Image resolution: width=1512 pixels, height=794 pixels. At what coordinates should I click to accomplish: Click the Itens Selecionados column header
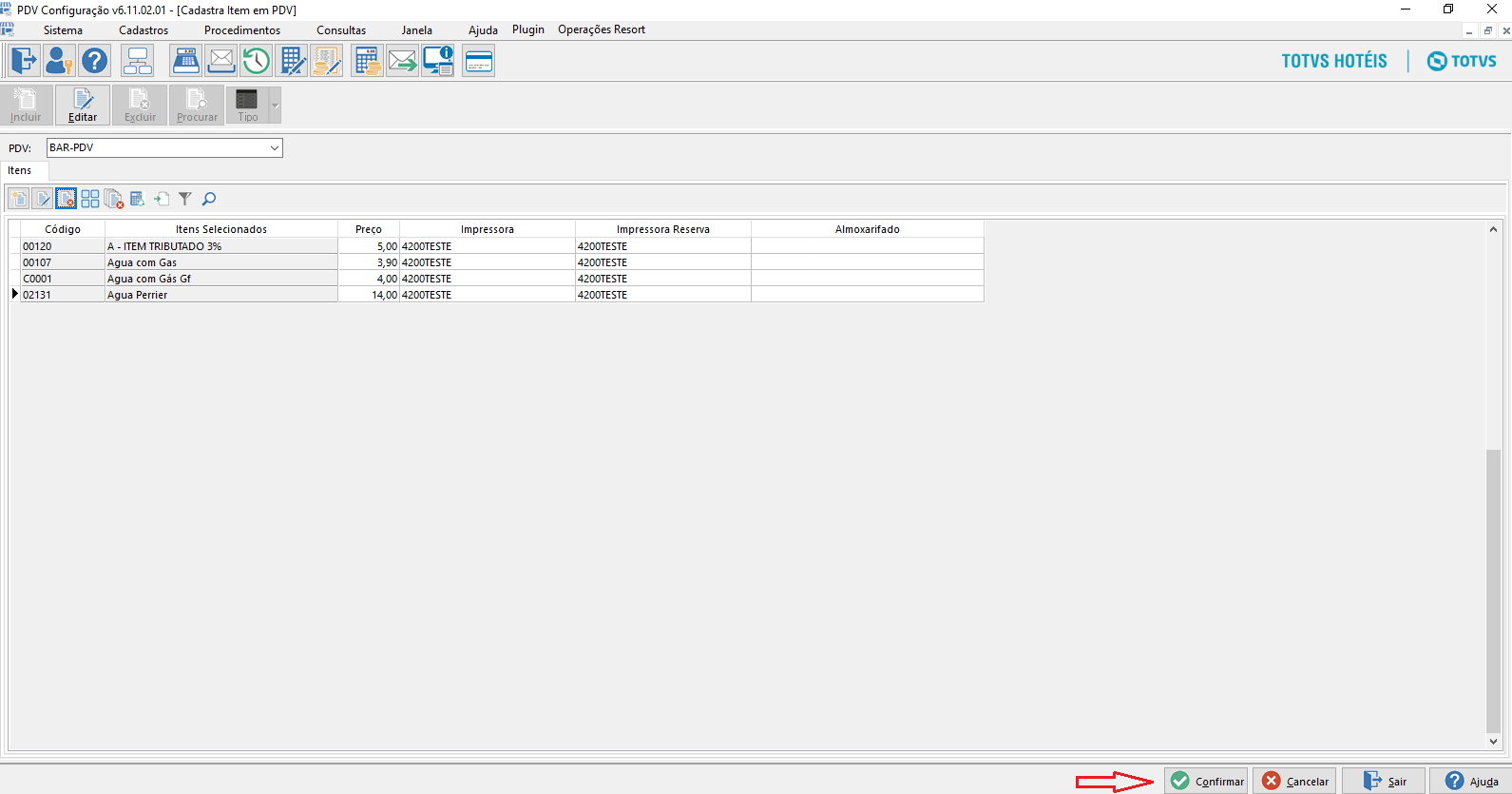(221, 229)
